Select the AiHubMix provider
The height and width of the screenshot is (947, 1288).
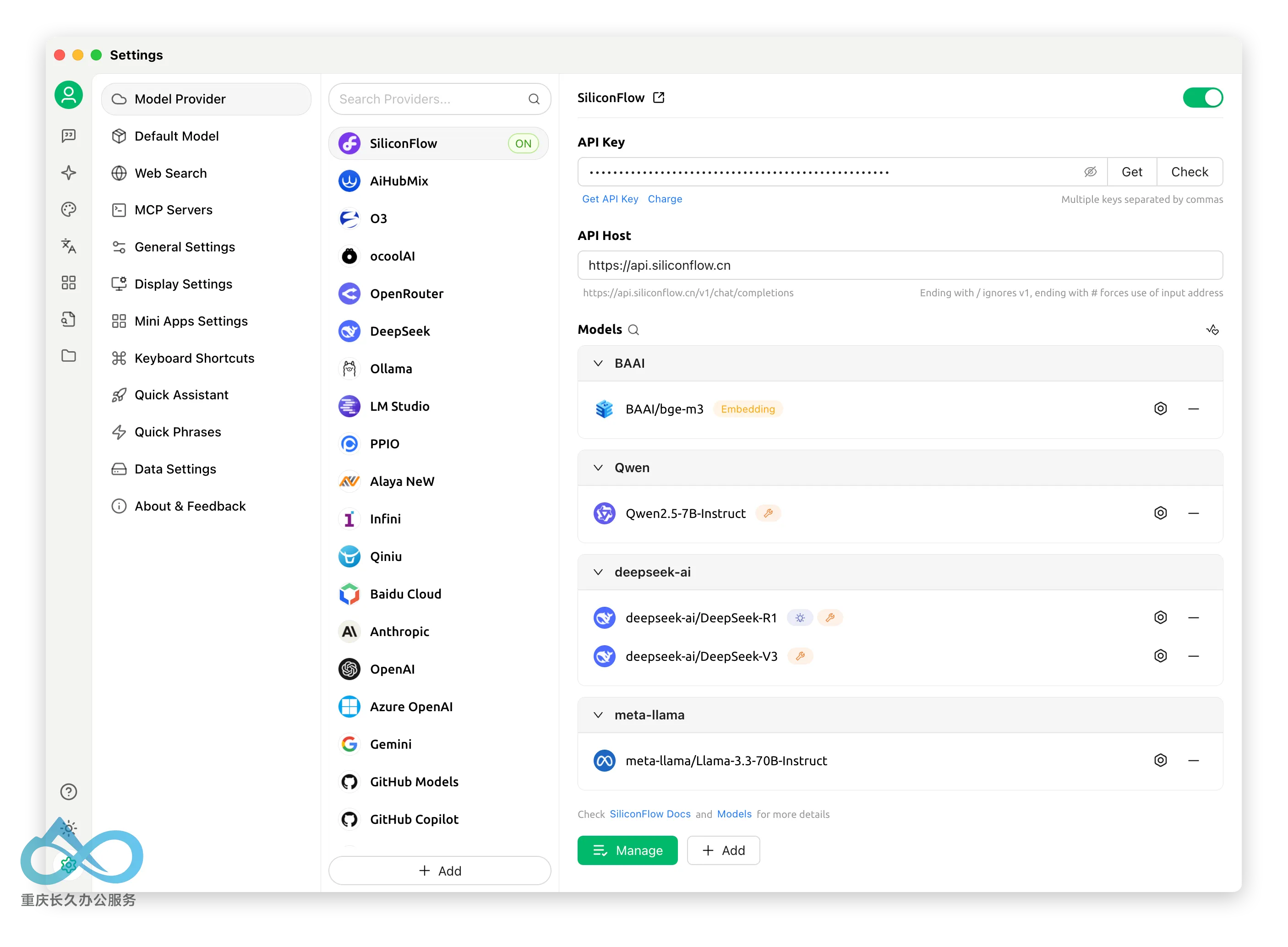pyautogui.click(x=438, y=181)
